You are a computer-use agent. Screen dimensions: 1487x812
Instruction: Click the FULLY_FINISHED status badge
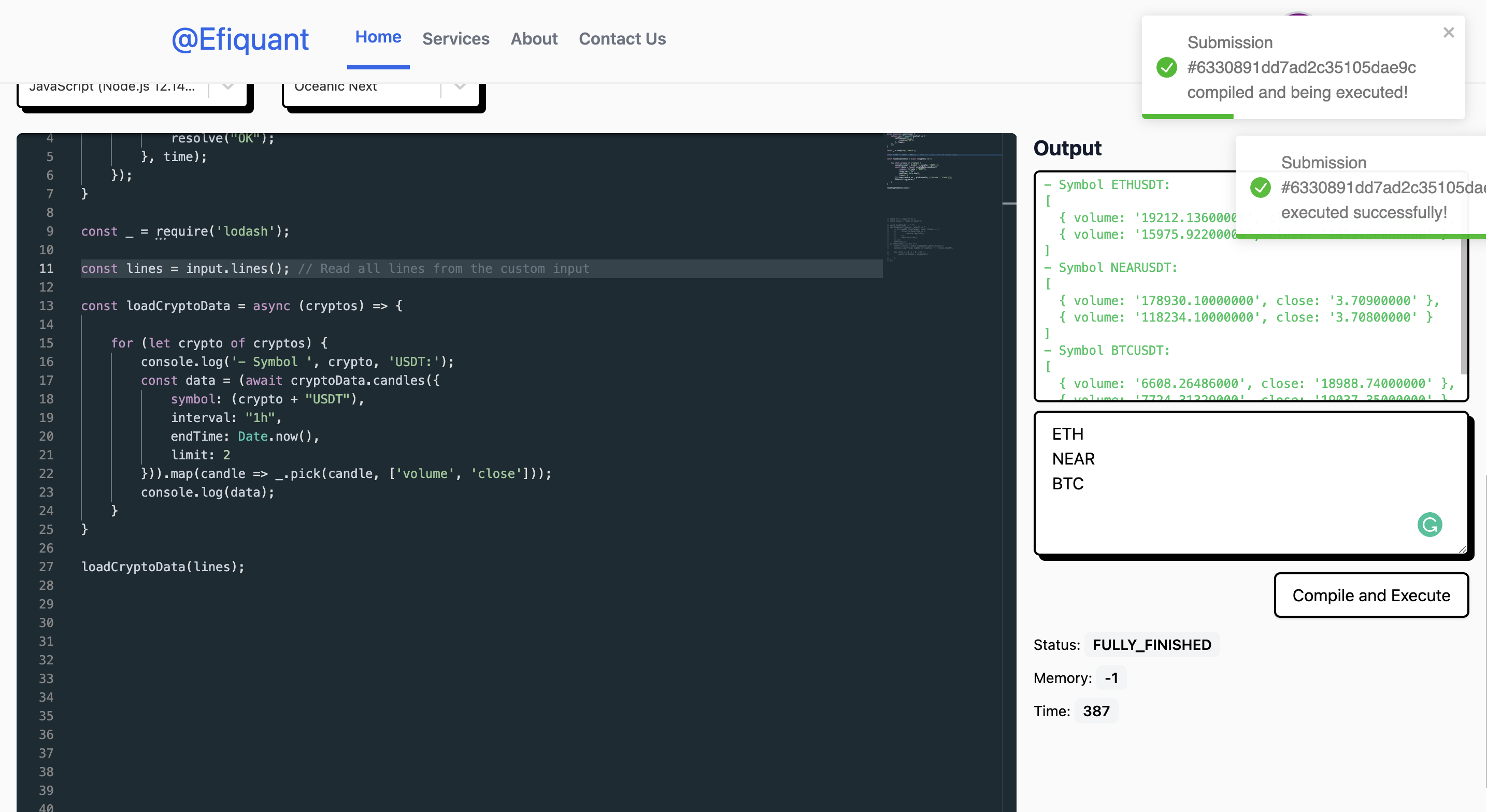1152,645
